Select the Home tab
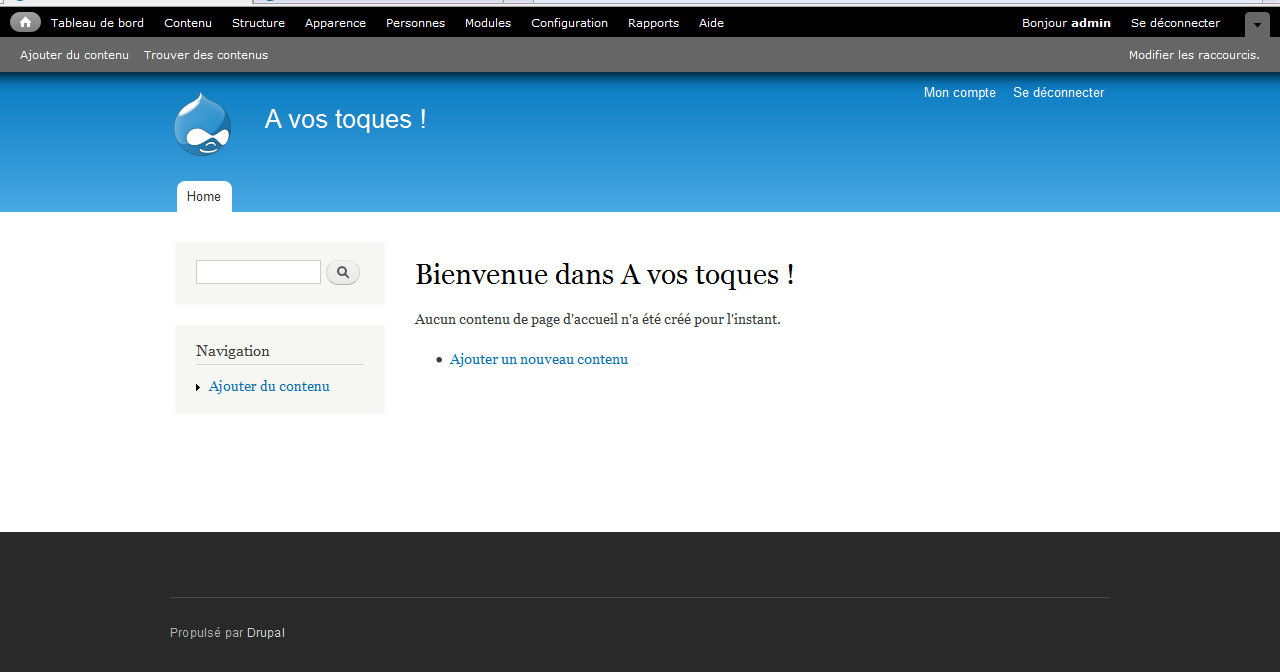This screenshot has height=672, width=1280. pyautogui.click(x=204, y=197)
